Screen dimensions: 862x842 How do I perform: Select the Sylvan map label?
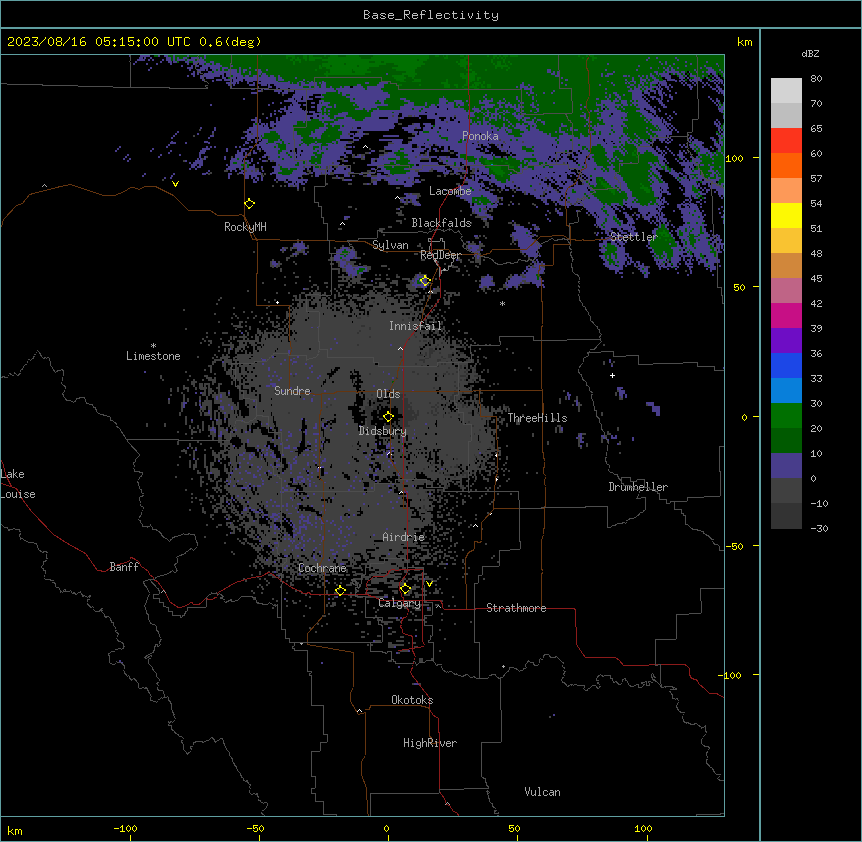390,245
